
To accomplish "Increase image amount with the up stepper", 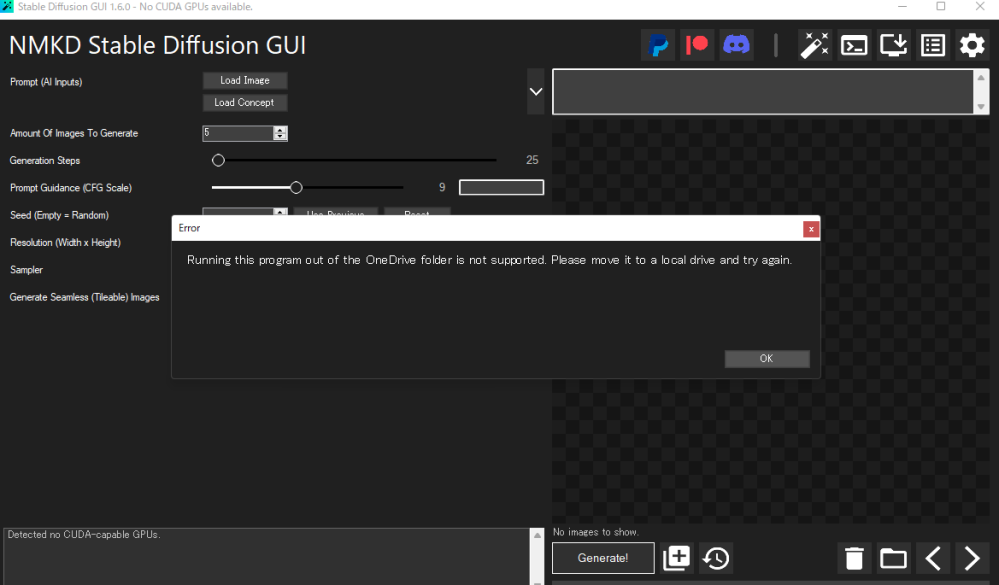I will click(280, 129).
